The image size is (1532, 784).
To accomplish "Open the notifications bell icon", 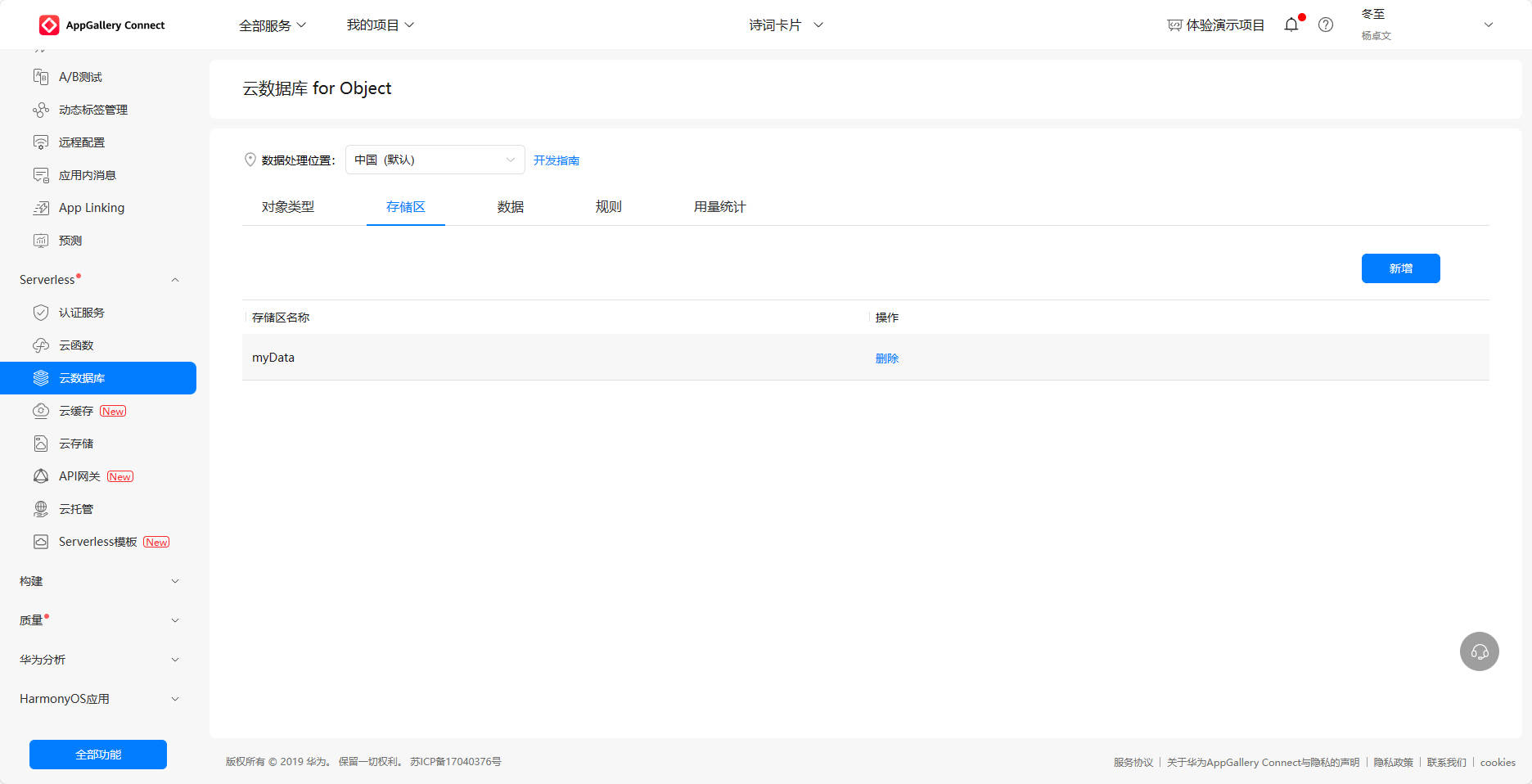I will click(x=1291, y=25).
